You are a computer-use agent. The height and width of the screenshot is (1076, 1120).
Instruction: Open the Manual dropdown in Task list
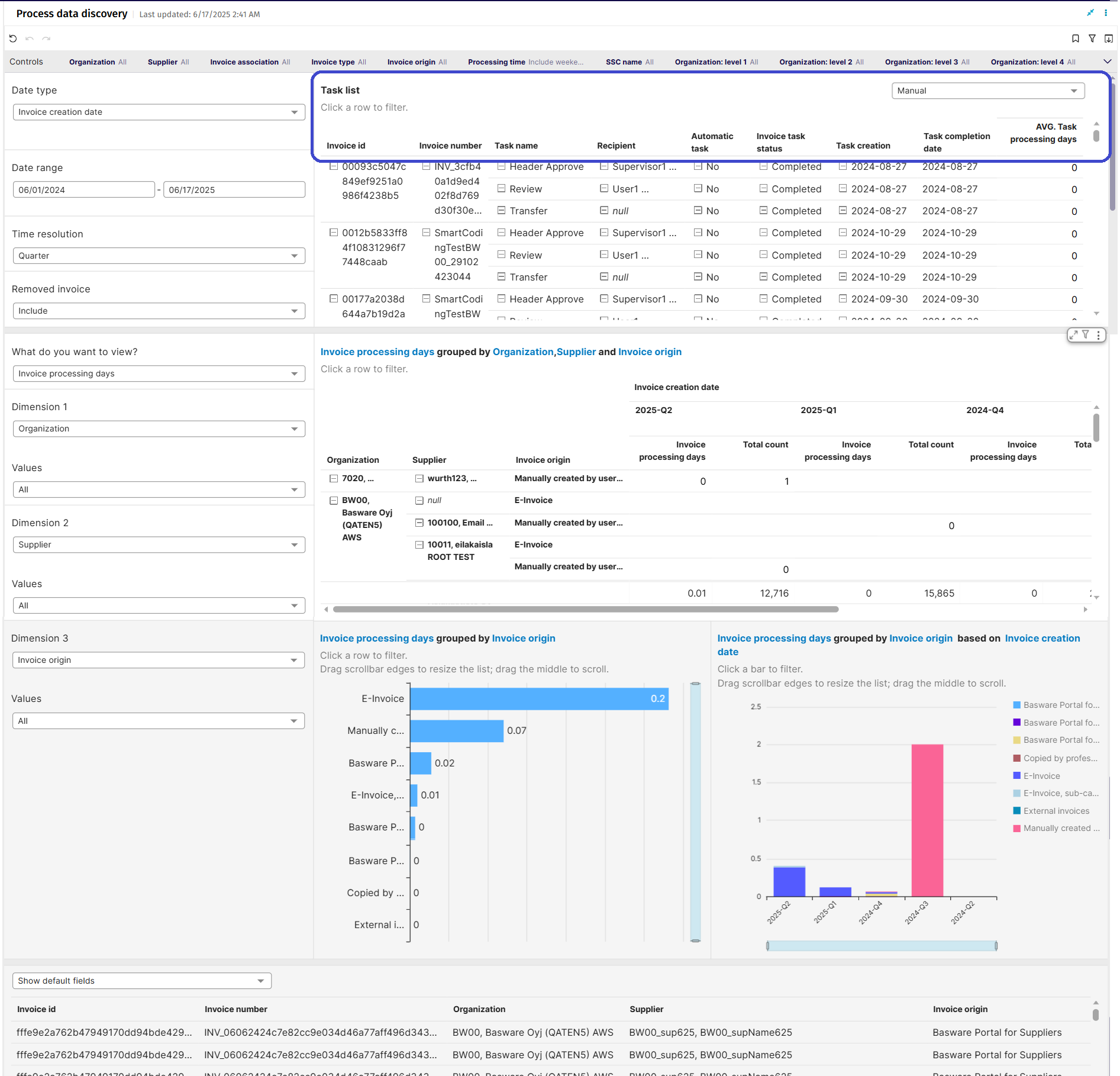coord(987,91)
